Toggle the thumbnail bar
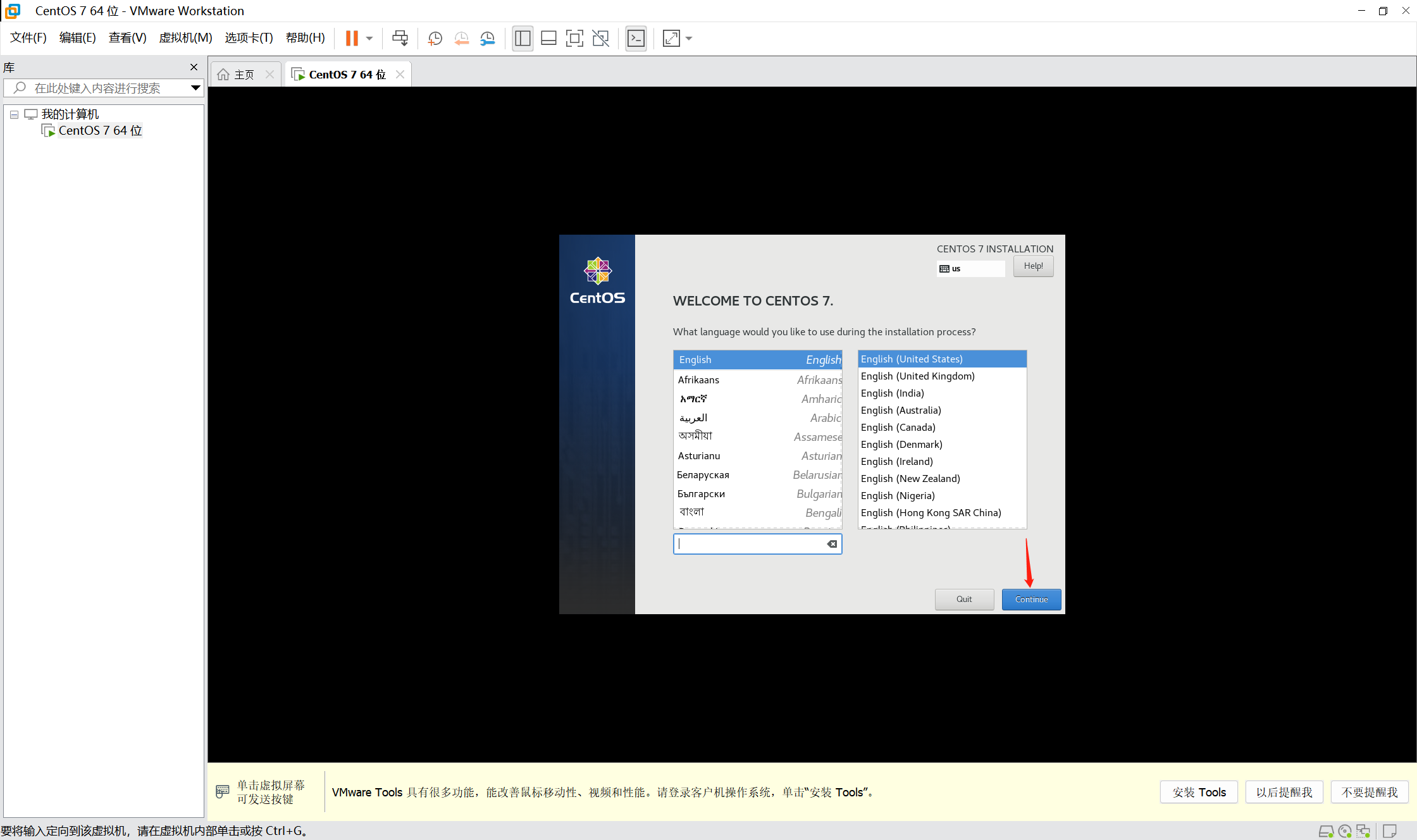Viewport: 1417px width, 840px height. pos(548,39)
